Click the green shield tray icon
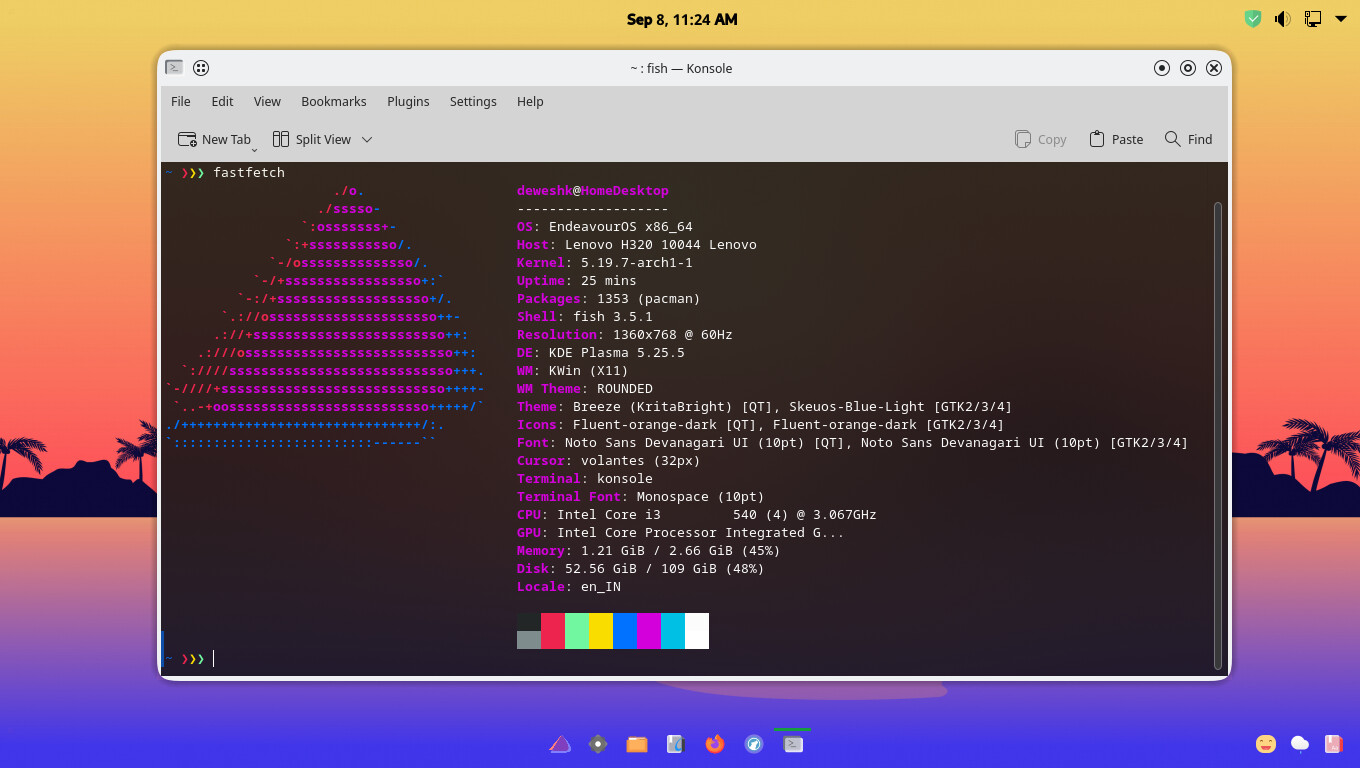Screen dimensions: 1360x768 (1253, 19)
